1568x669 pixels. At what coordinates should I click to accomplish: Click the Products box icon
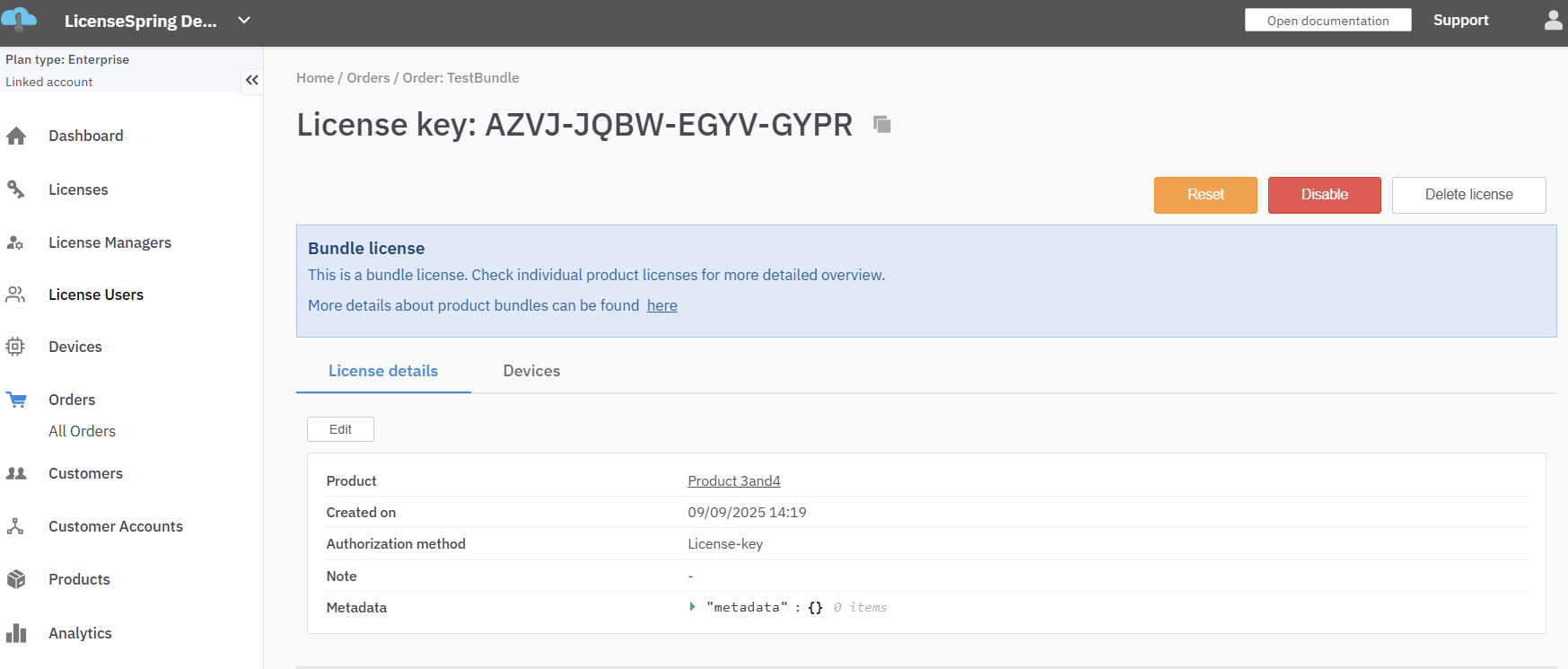(16, 579)
